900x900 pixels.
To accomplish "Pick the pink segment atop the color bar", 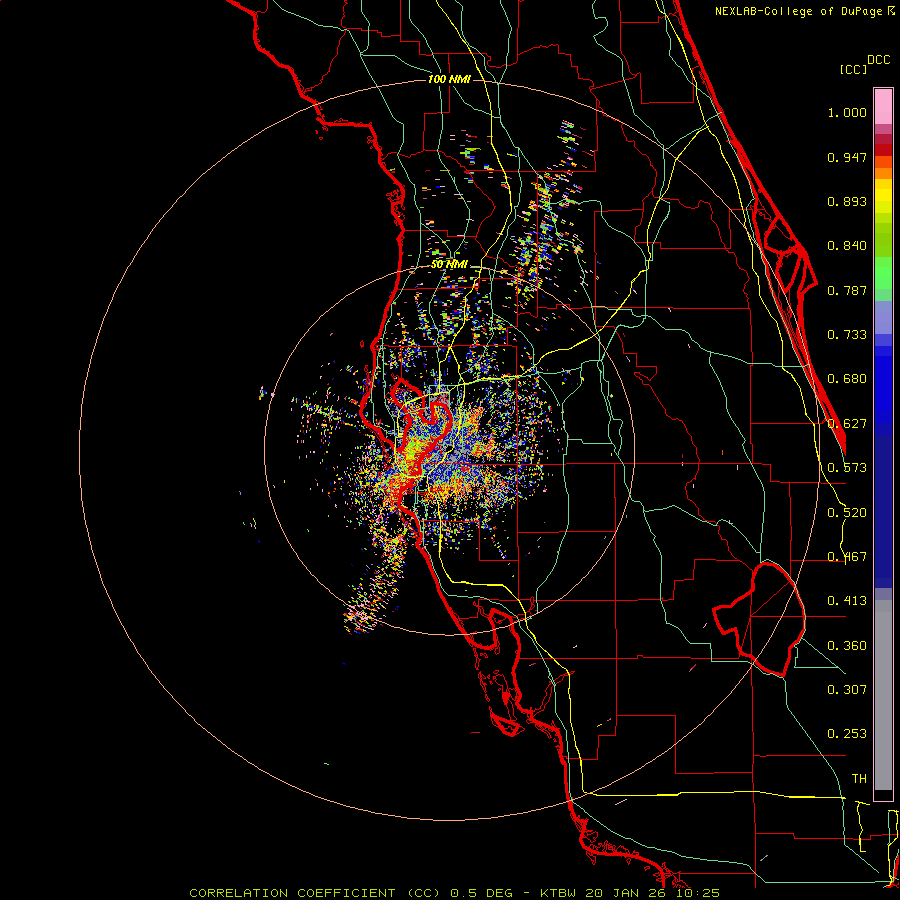I will click(x=883, y=107).
